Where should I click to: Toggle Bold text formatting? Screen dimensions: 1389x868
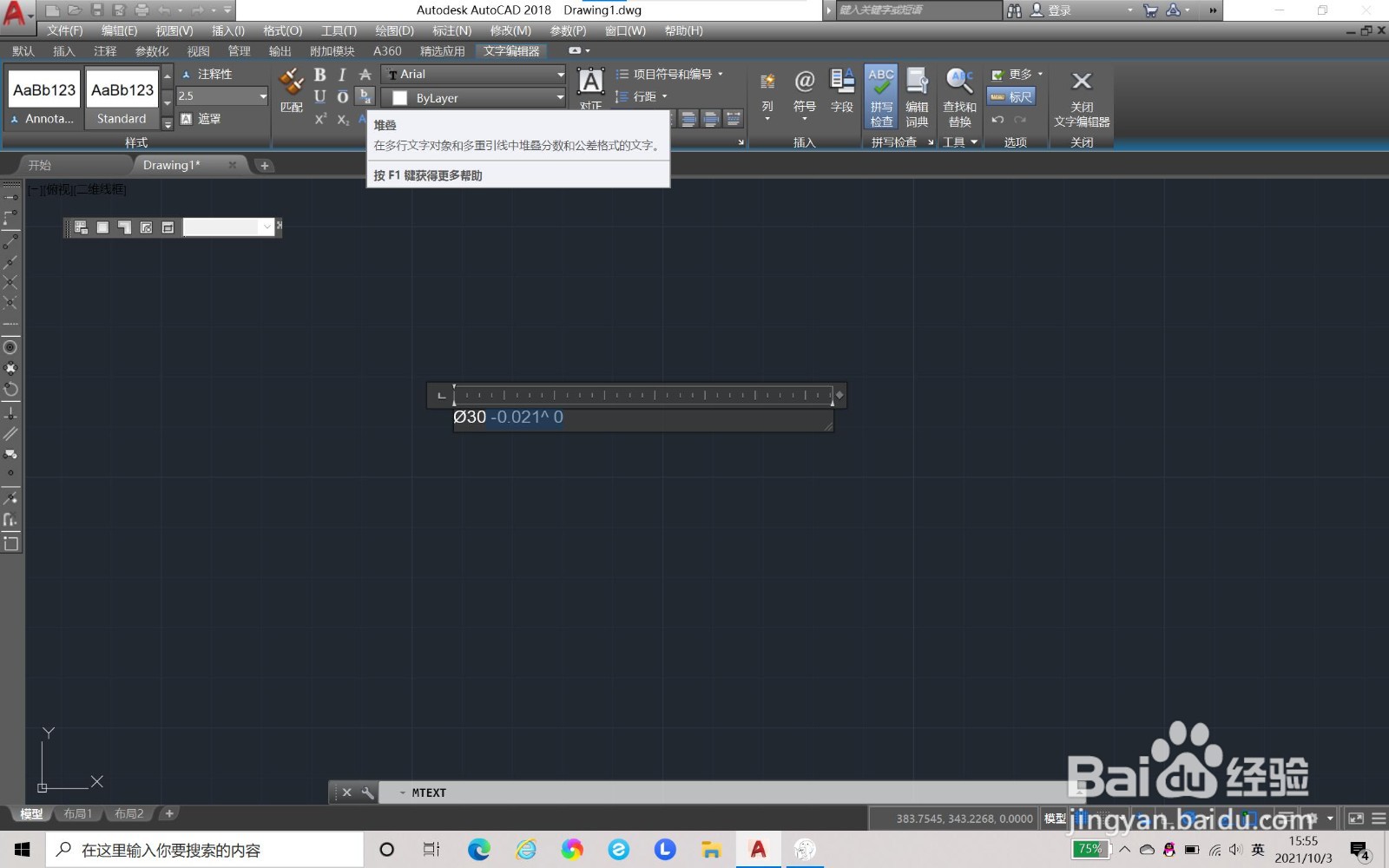click(319, 75)
